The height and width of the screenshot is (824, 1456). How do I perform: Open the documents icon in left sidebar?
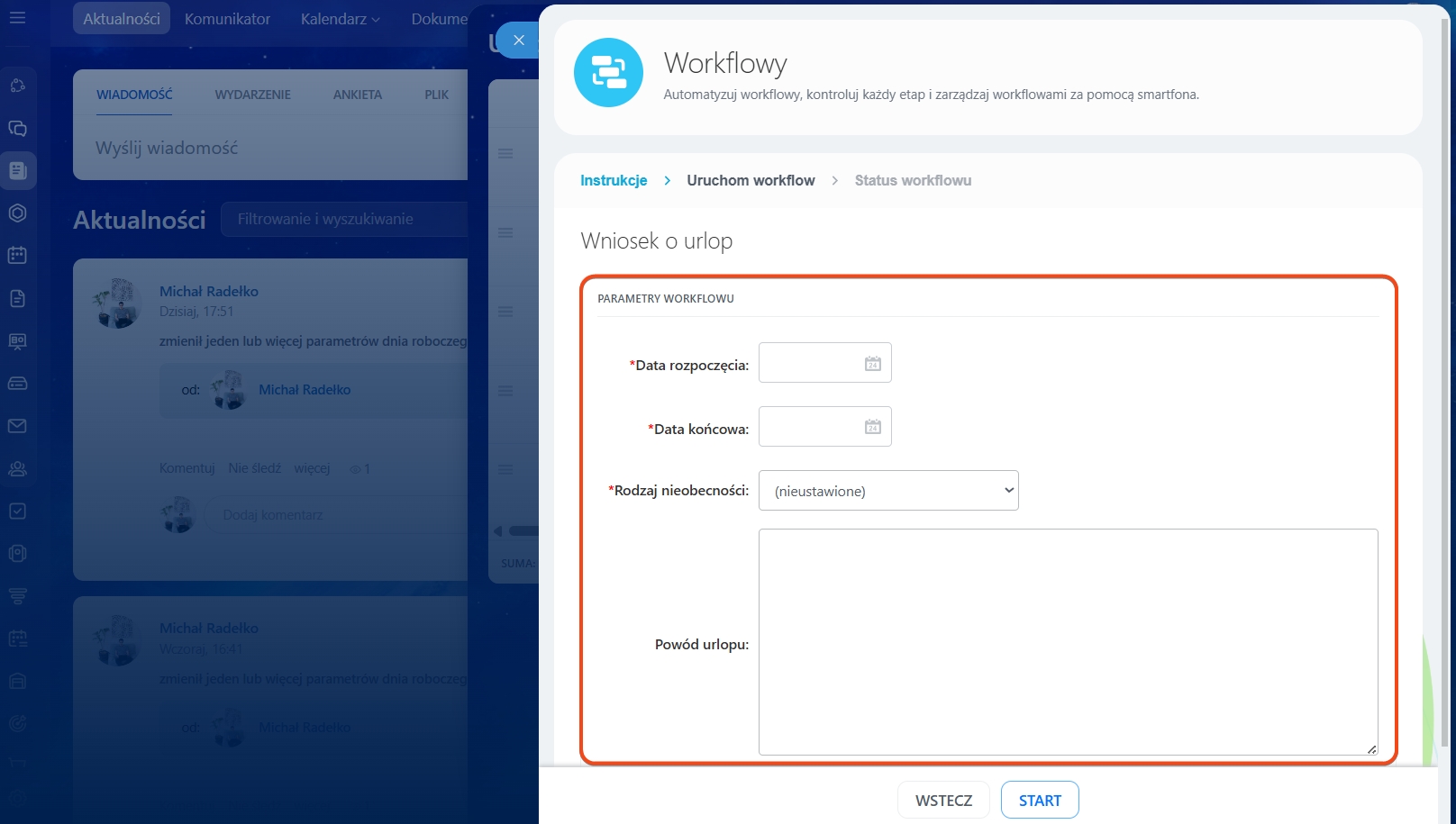coord(17,299)
